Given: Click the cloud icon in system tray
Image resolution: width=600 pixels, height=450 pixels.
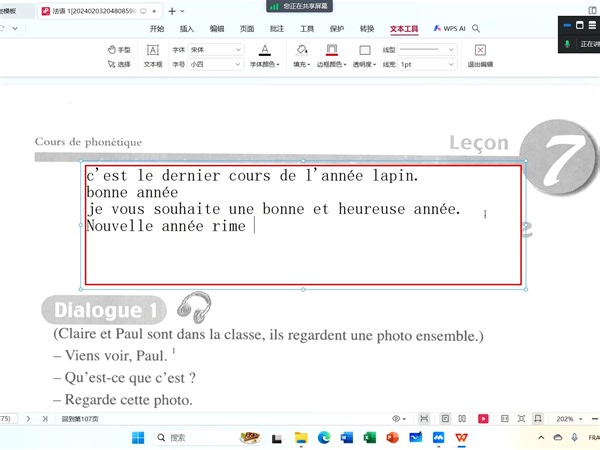Looking at the screenshot, I should pos(558,438).
